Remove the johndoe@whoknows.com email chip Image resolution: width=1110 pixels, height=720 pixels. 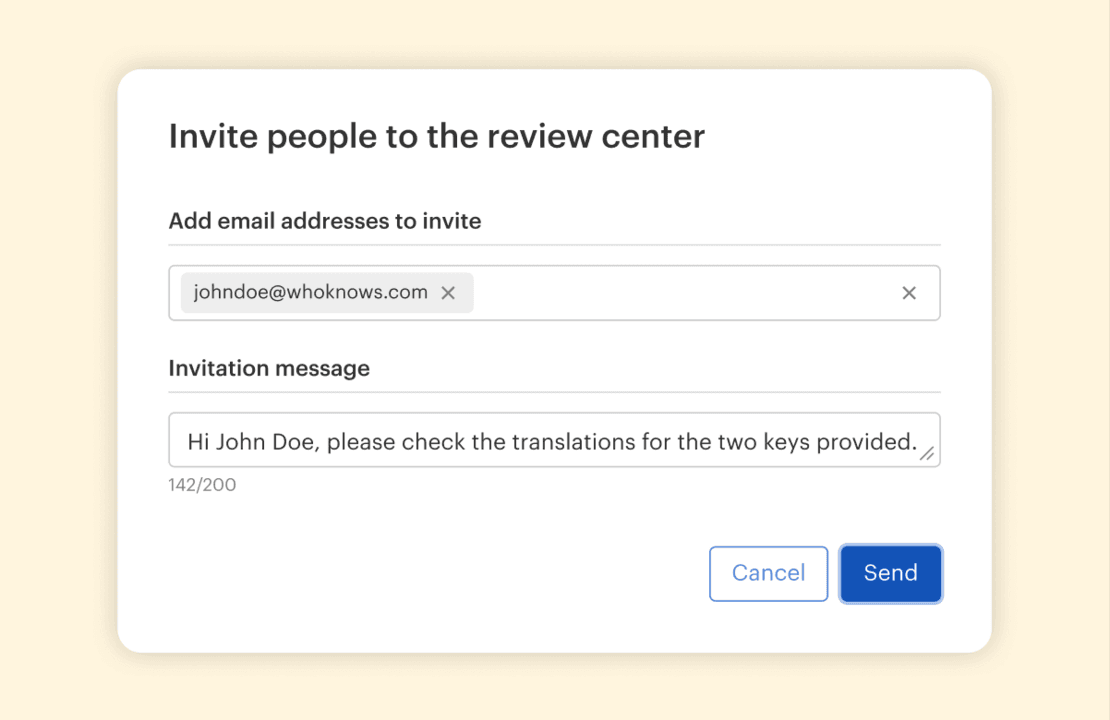448,293
